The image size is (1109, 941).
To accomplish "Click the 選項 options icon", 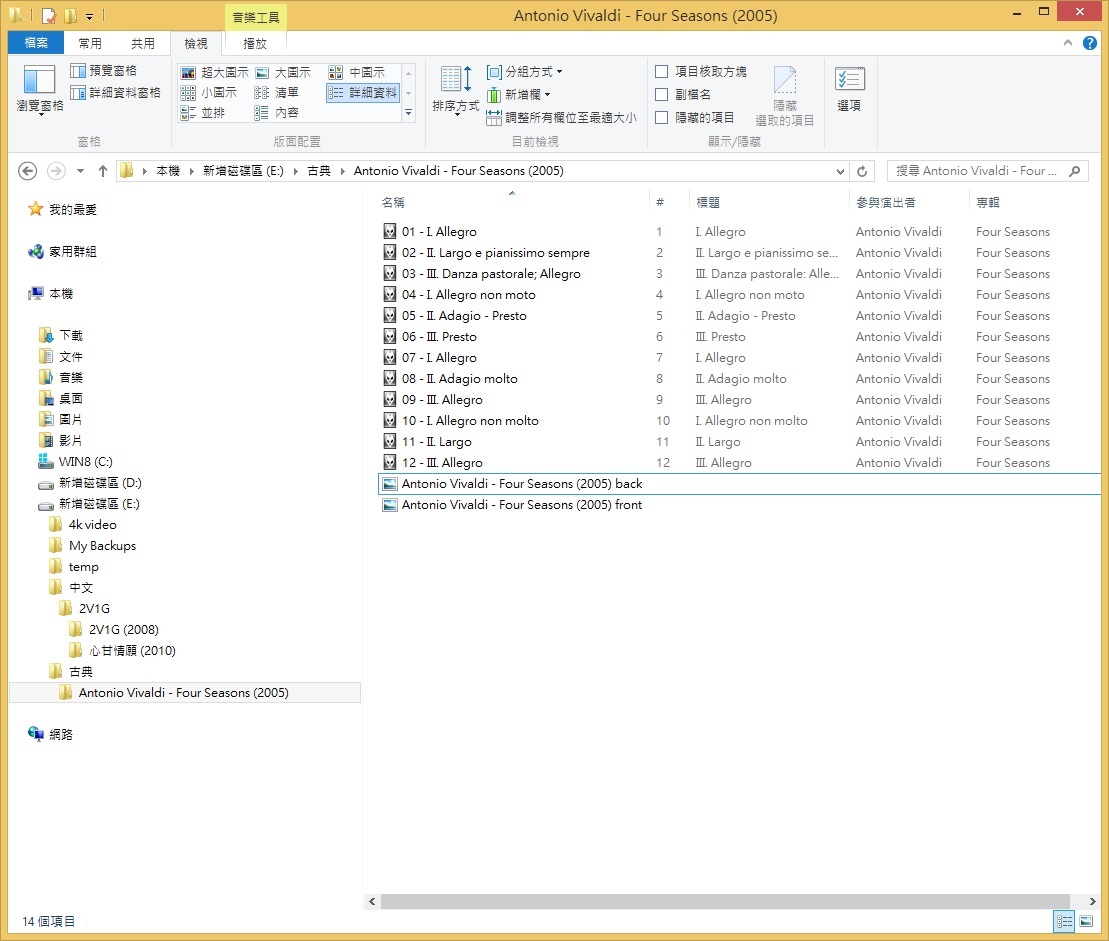I will tap(849, 82).
